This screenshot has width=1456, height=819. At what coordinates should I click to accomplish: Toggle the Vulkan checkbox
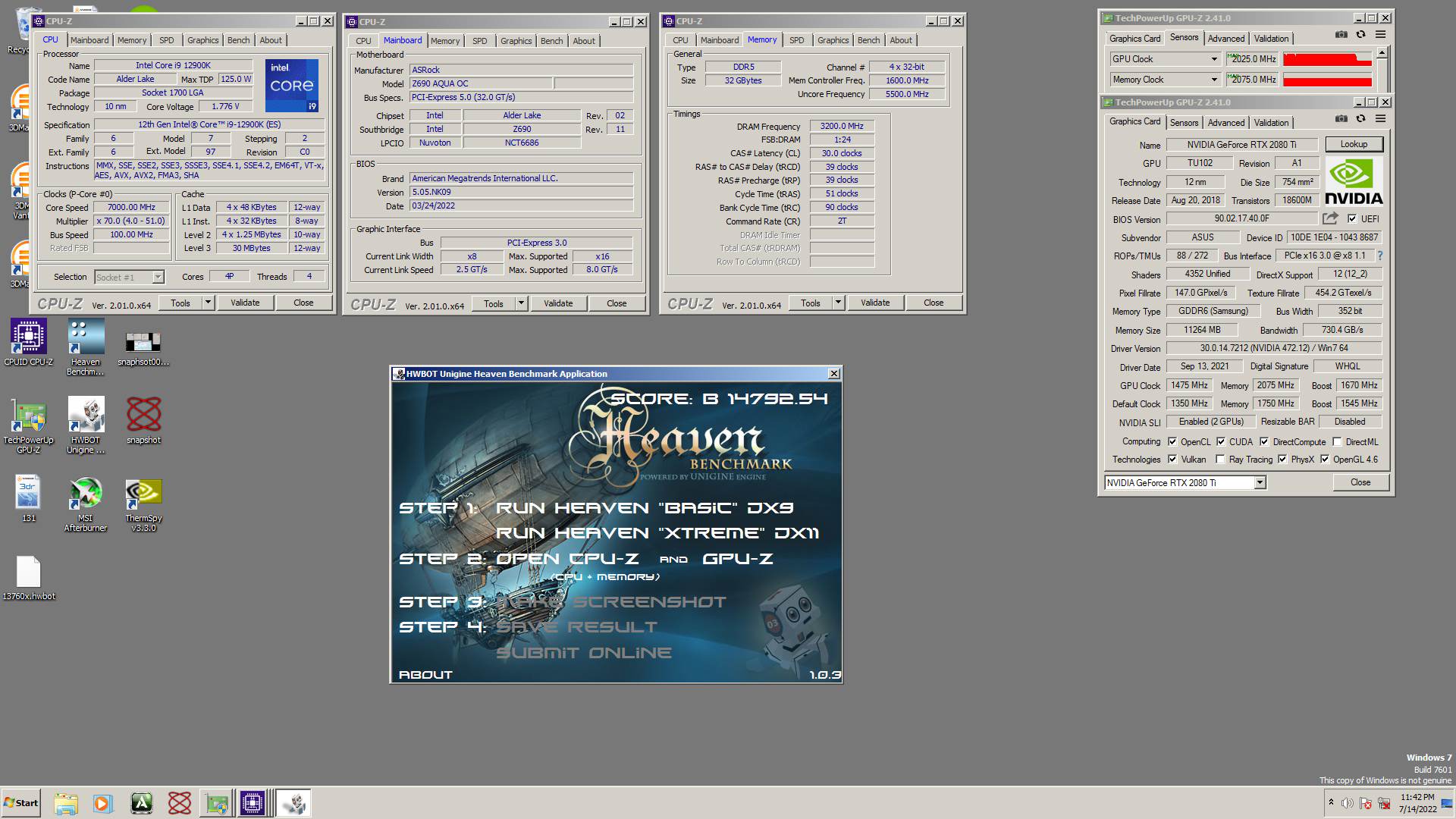[x=1172, y=459]
